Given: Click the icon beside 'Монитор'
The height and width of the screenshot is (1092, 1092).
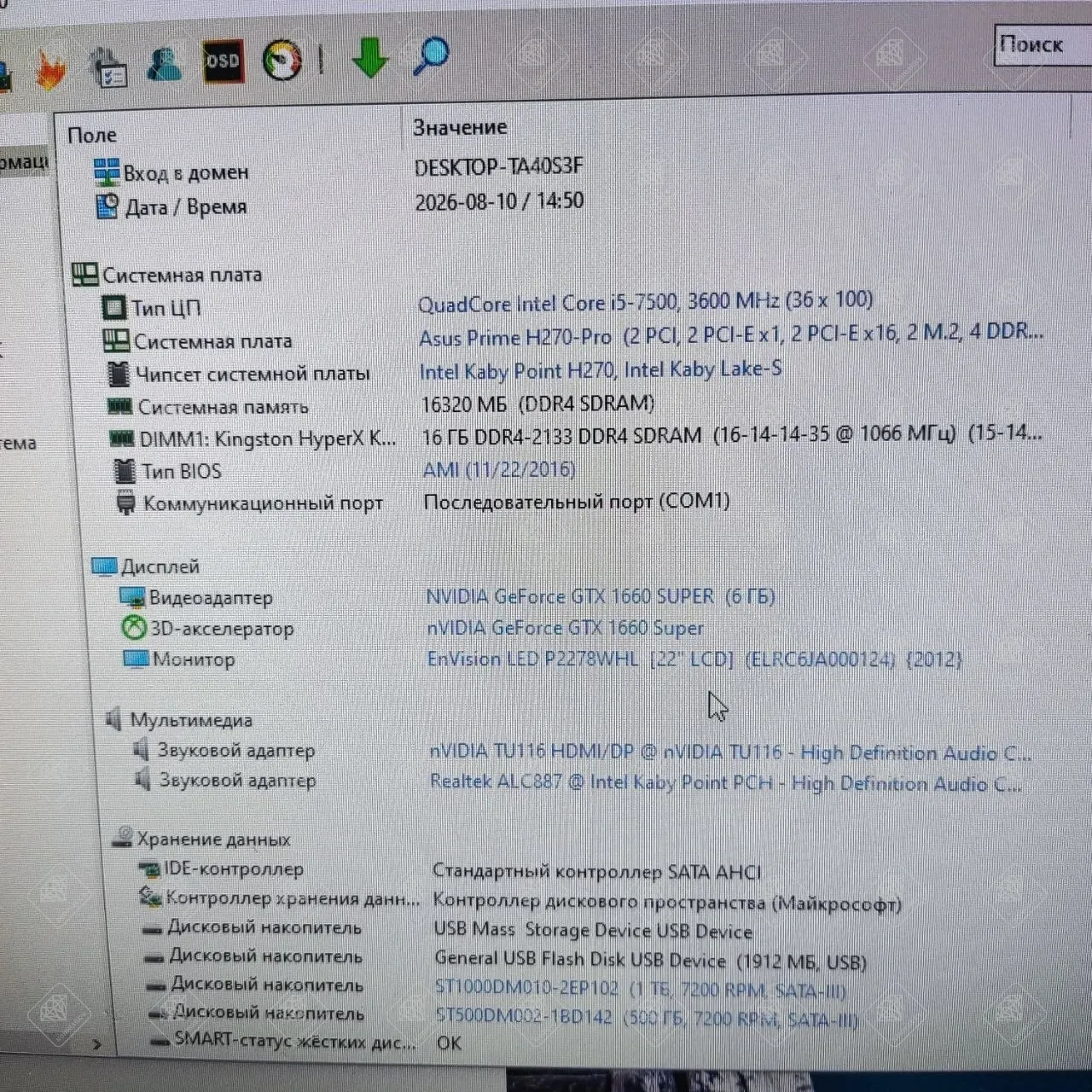Looking at the screenshot, I should 136,659.
